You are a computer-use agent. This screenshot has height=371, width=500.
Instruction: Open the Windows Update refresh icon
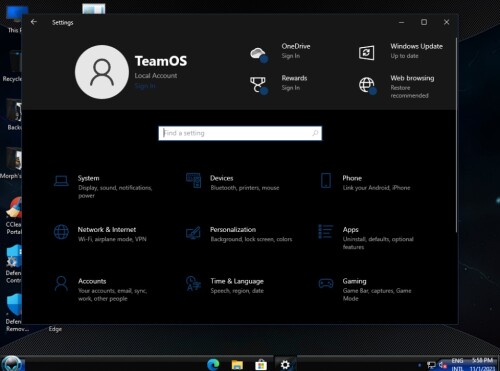[366, 53]
